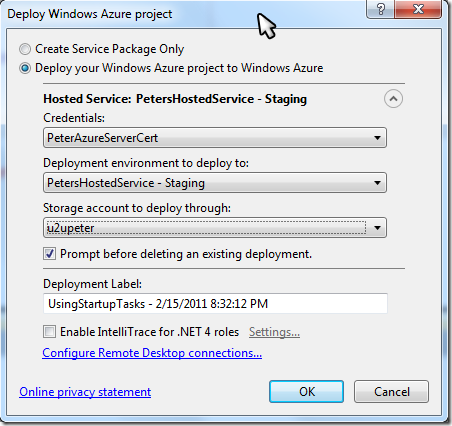Click the u2upeter storage account combo box

coord(215,228)
